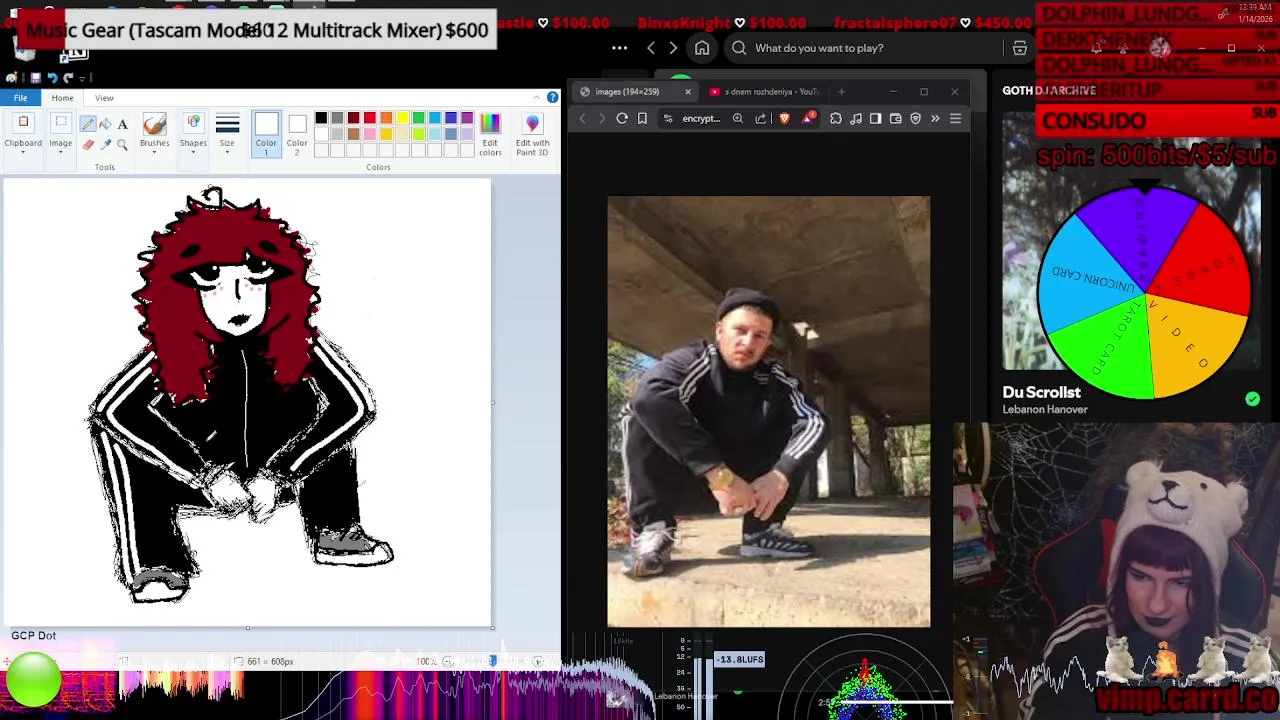Viewport: 1280px width, 720px height.
Task: Select the Eraser tool in Paint
Action: click(88, 144)
